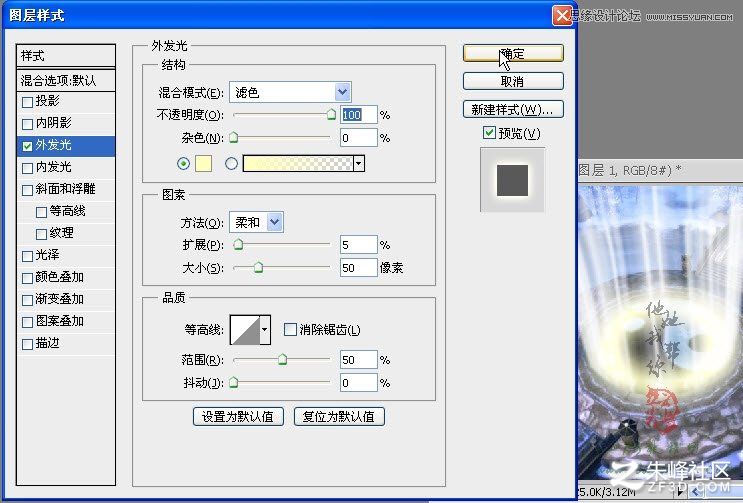743x503 pixels.
Task: Click the 不透明度 value field
Action: click(359, 115)
